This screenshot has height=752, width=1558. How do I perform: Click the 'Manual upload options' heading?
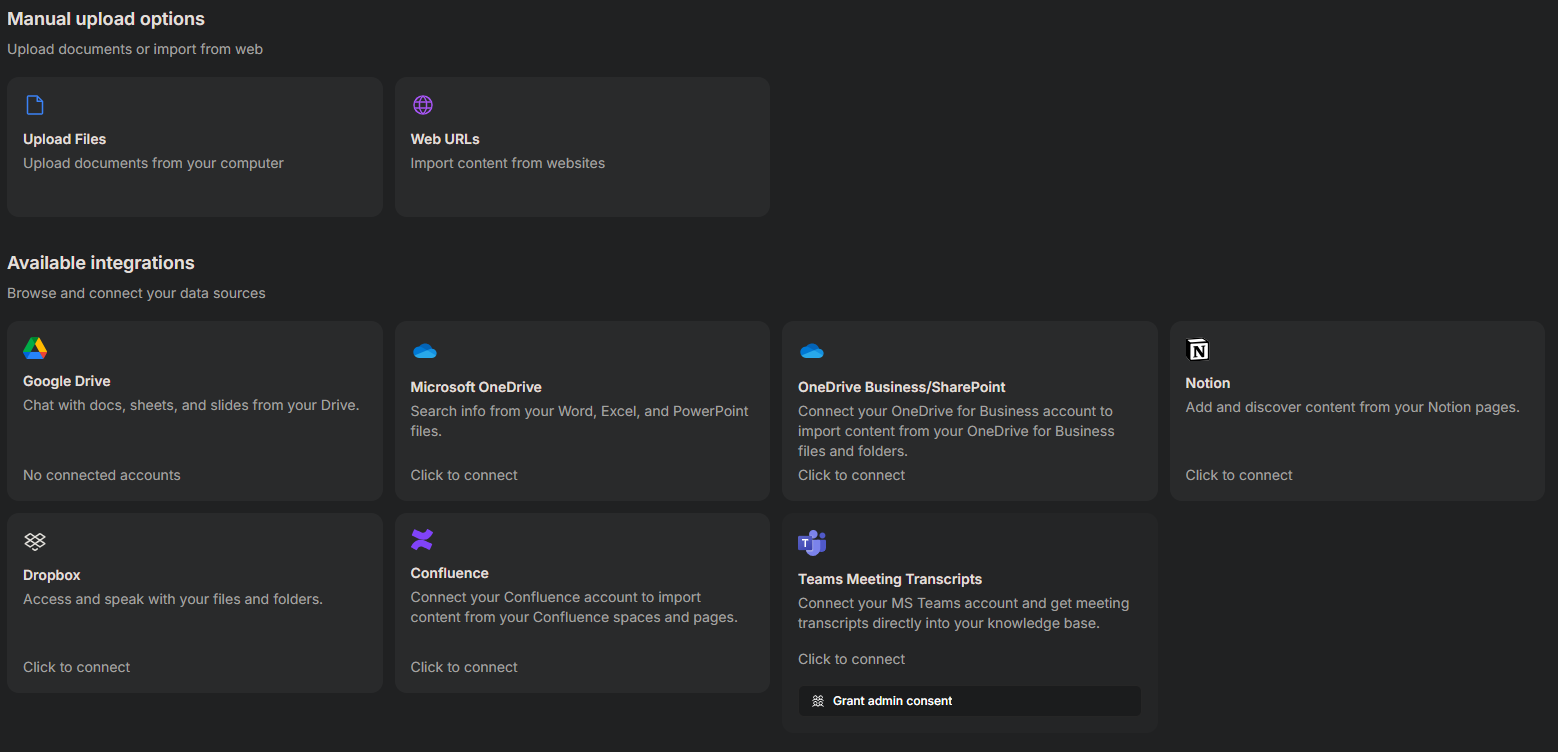pyautogui.click(x=106, y=19)
